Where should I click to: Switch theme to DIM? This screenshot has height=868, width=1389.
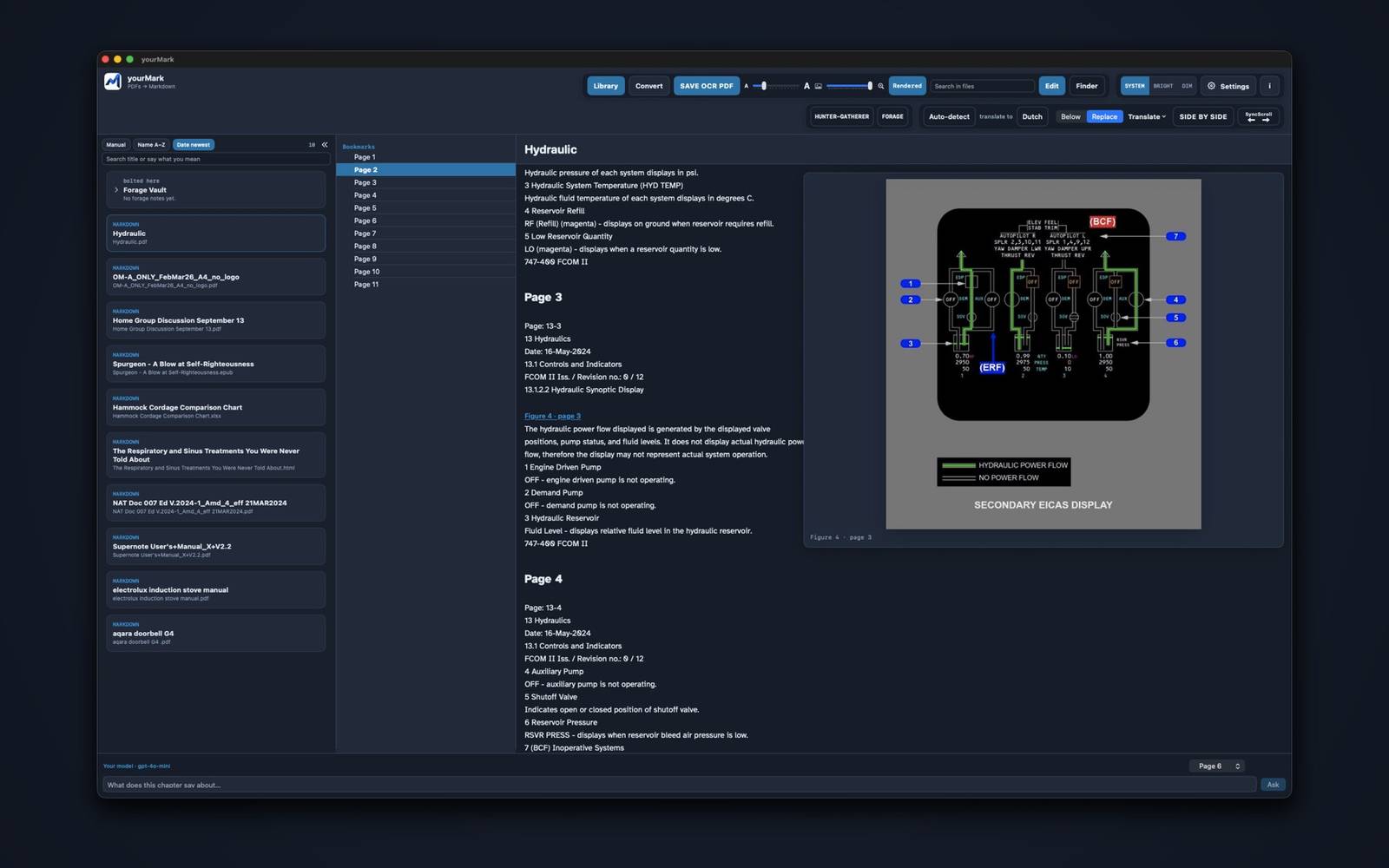[x=1187, y=86]
